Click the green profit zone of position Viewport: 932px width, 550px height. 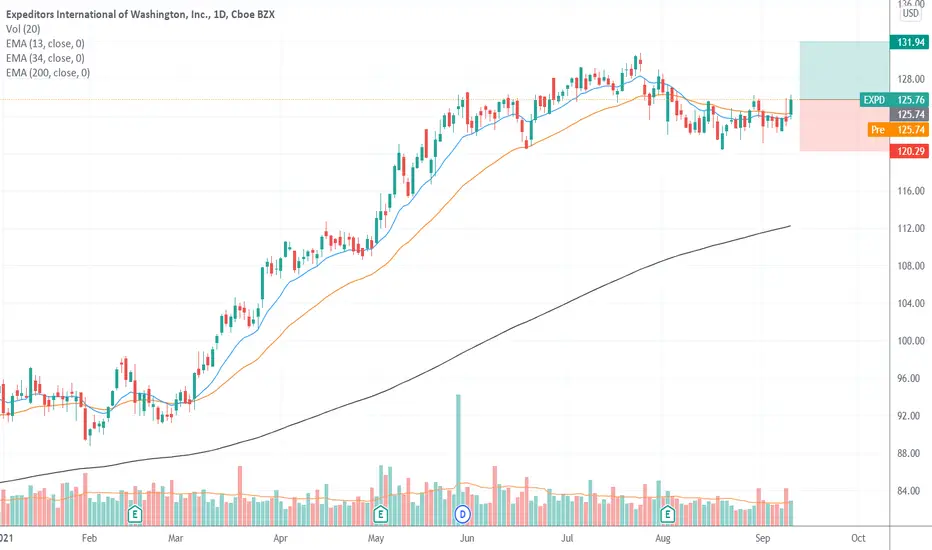click(x=844, y=70)
